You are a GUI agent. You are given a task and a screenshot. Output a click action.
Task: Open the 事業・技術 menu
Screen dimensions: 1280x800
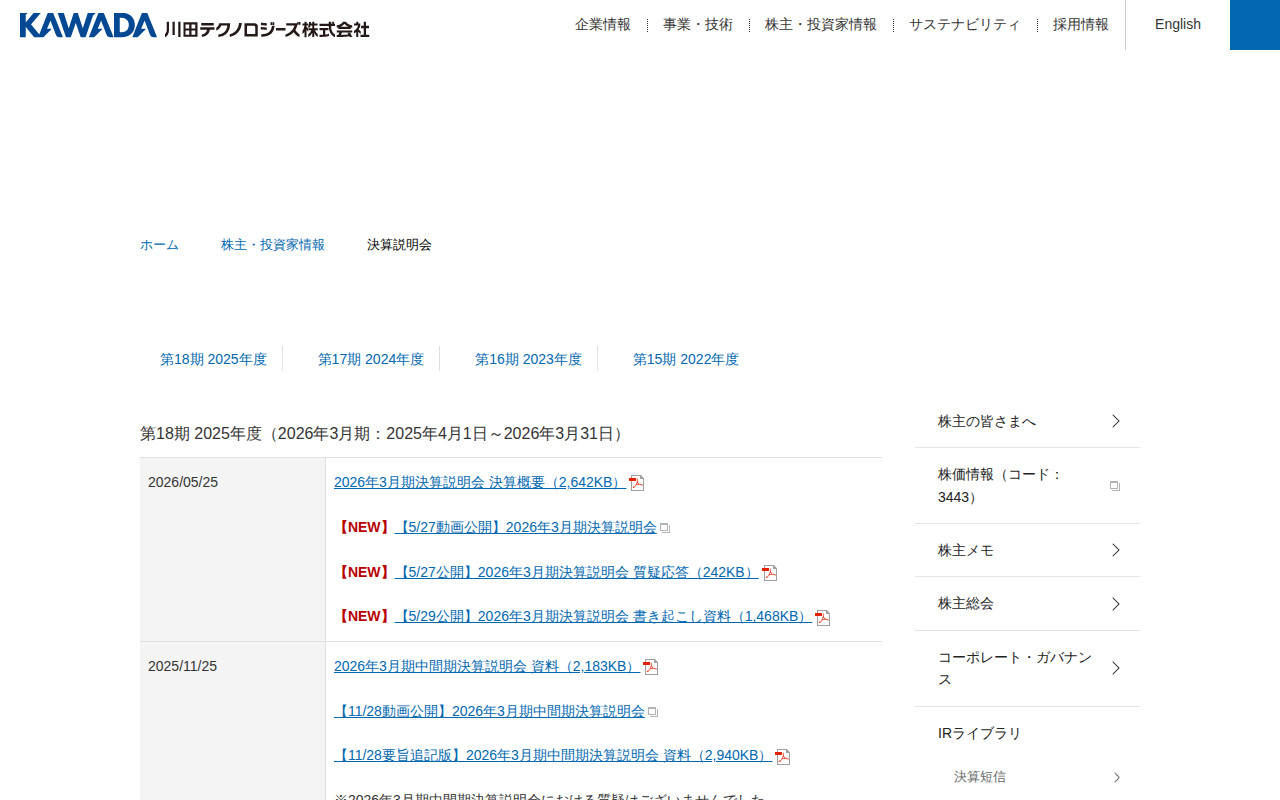(x=698, y=25)
